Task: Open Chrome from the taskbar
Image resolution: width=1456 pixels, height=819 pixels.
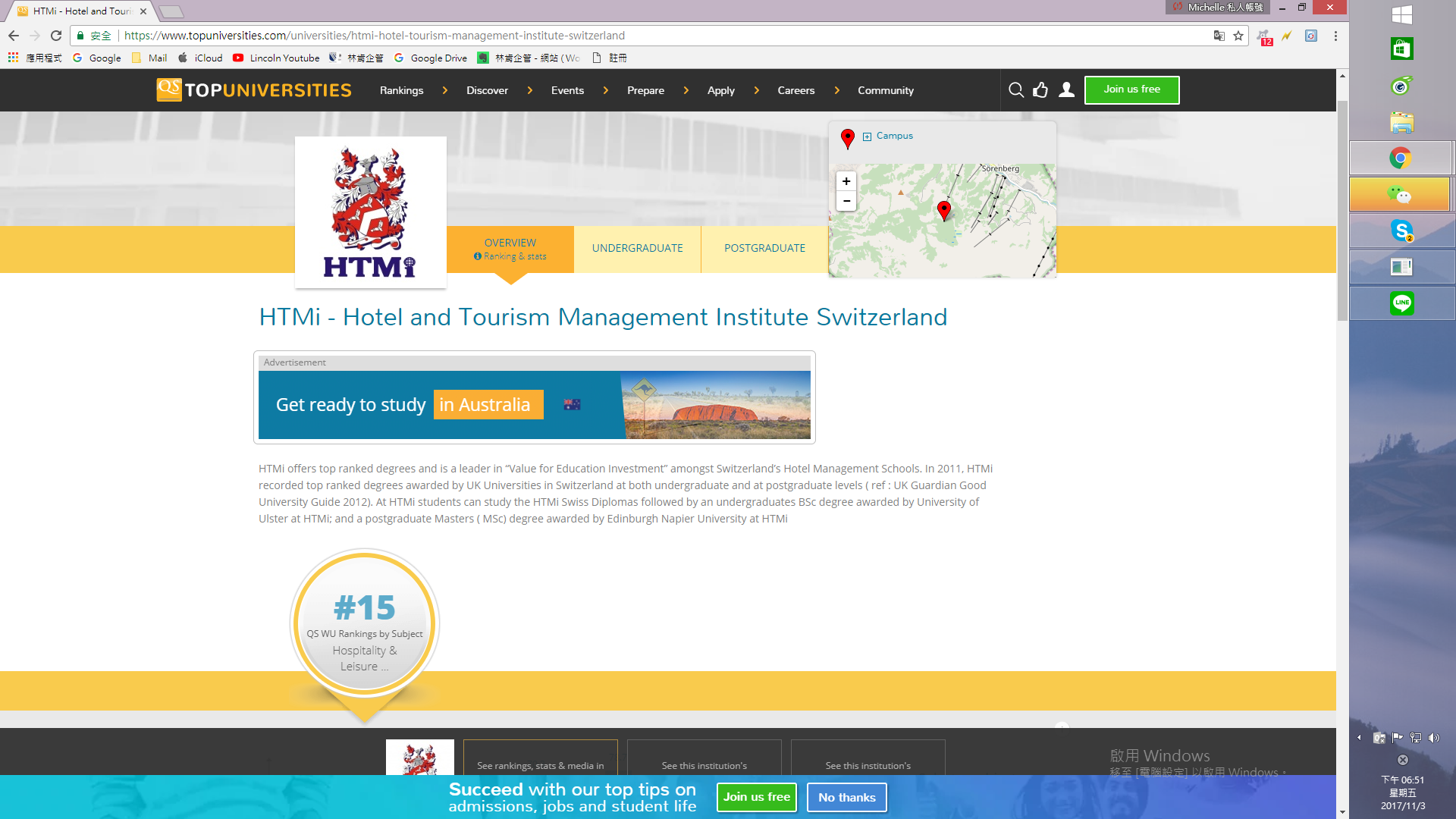Action: point(1401,158)
